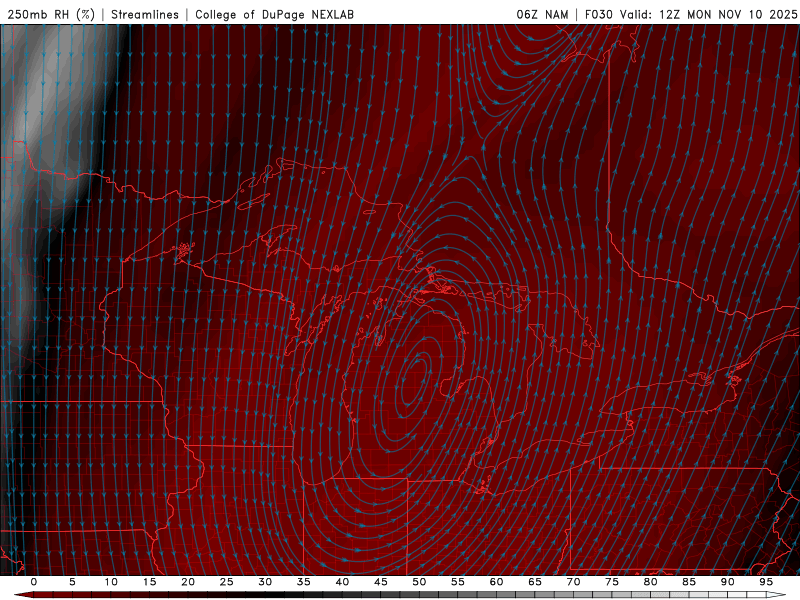Click the '250mb RH (%)' title text

click(x=51, y=14)
